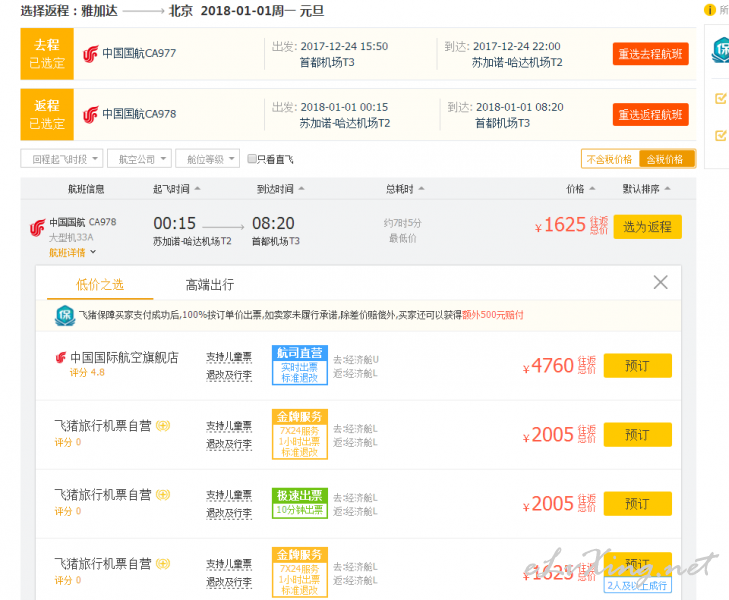Open the 回程起飞时段 dropdown
This screenshot has height=600, width=729.
[62, 158]
